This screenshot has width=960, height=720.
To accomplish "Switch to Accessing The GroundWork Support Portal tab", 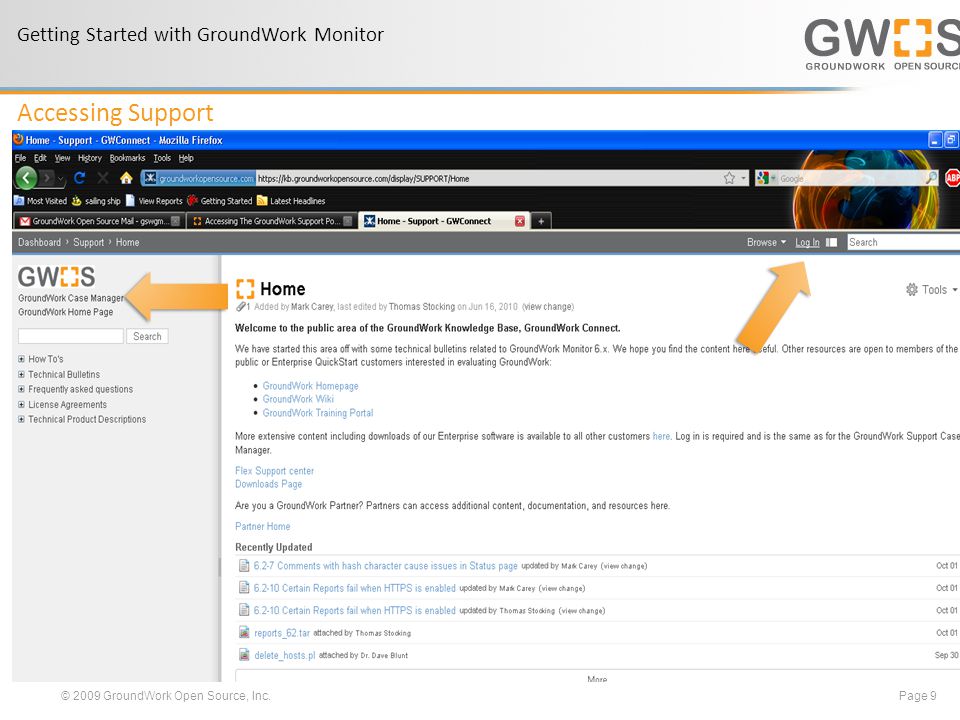I will [x=271, y=221].
